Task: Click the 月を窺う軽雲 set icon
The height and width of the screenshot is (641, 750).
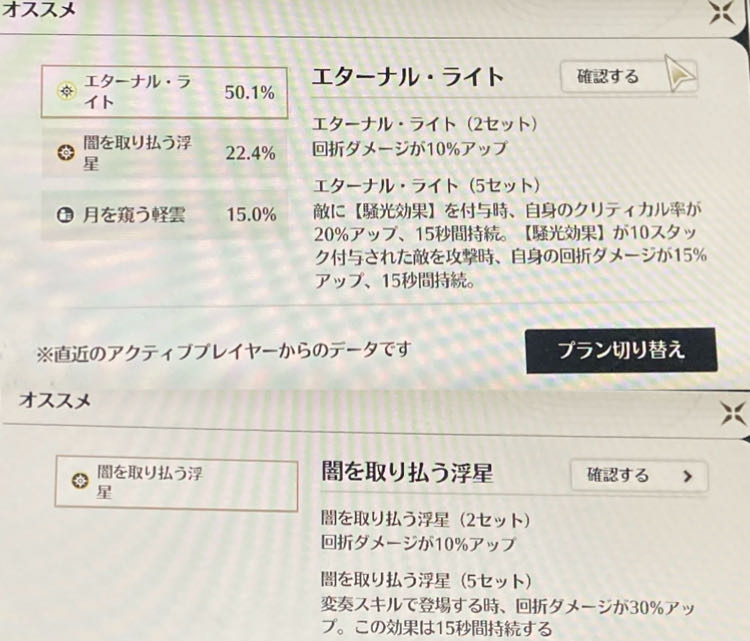Action: point(66,214)
